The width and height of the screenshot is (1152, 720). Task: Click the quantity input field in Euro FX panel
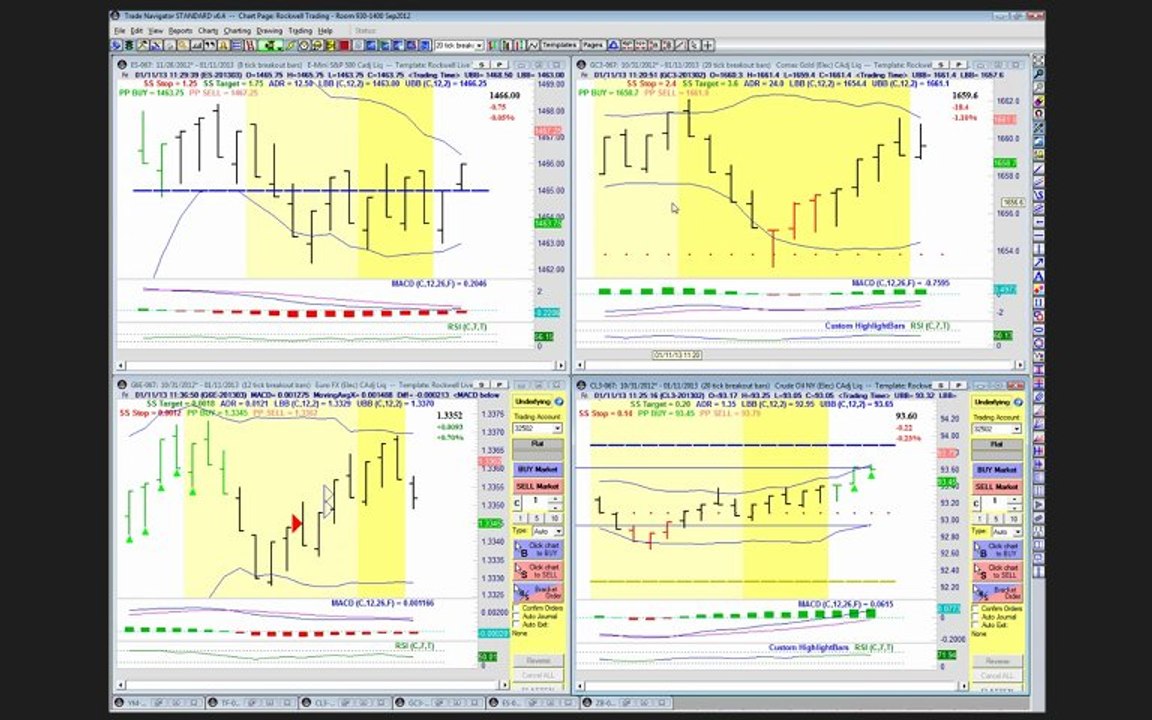(x=536, y=503)
